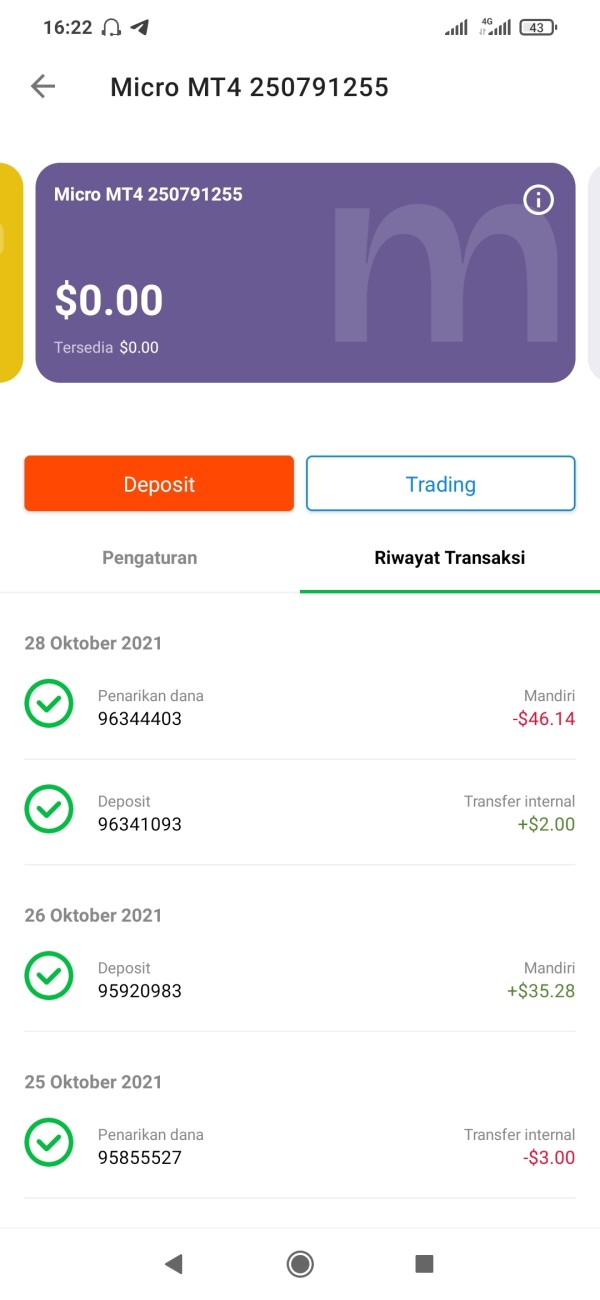600x1300 pixels.
Task: Tap the $0.00 account balance
Action: coord(109,301)
